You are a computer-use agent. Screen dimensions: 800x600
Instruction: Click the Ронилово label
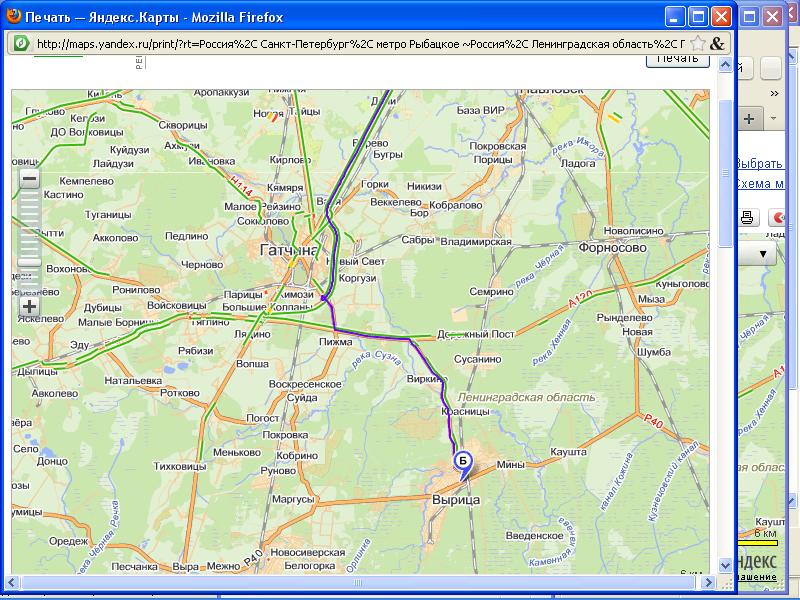[136, 290]
